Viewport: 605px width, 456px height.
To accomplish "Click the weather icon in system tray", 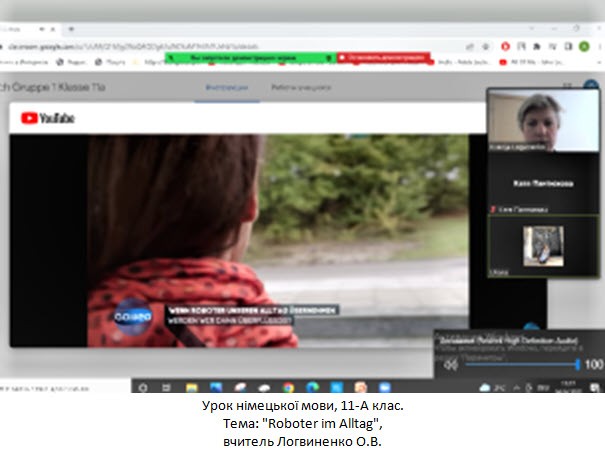I will click(485, 387).
